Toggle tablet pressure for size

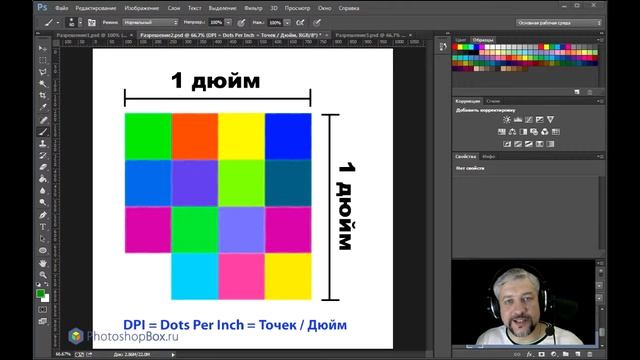(317, 23)
